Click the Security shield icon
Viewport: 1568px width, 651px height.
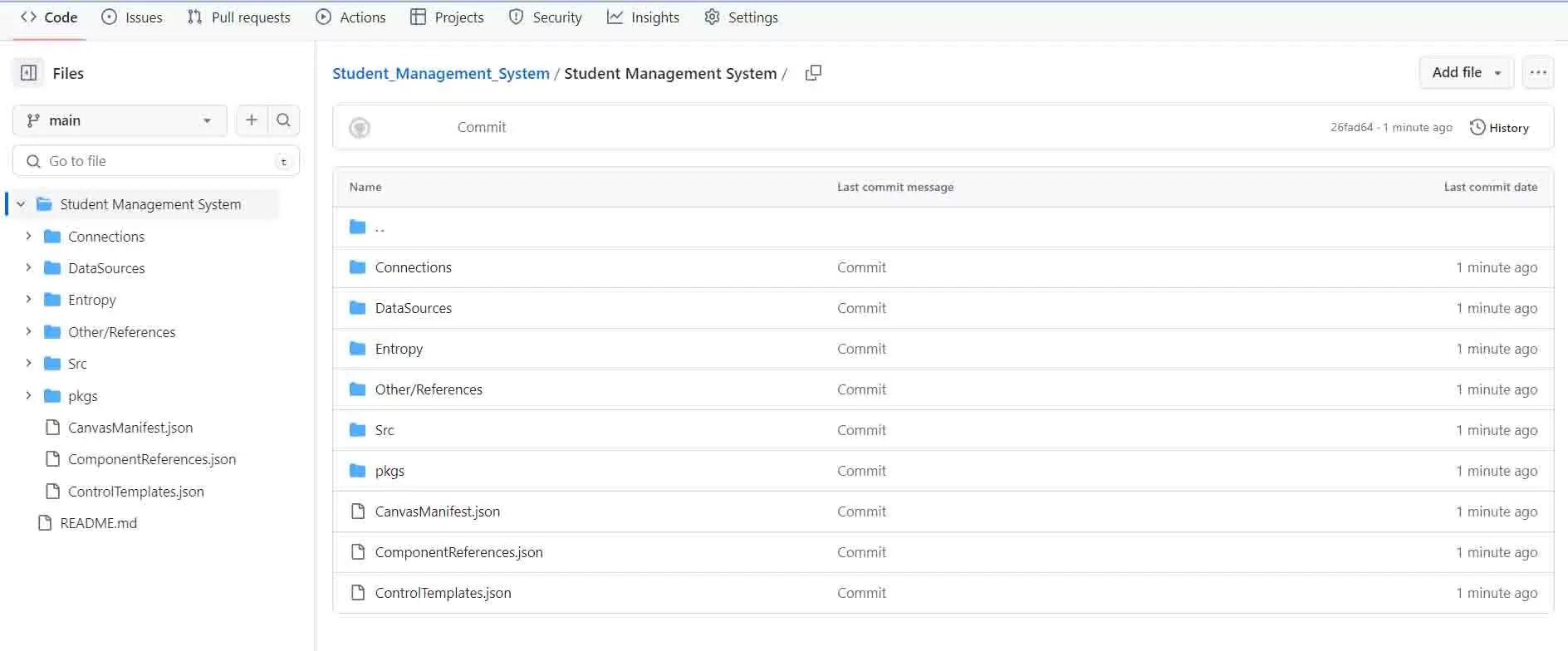click(516, 17)
